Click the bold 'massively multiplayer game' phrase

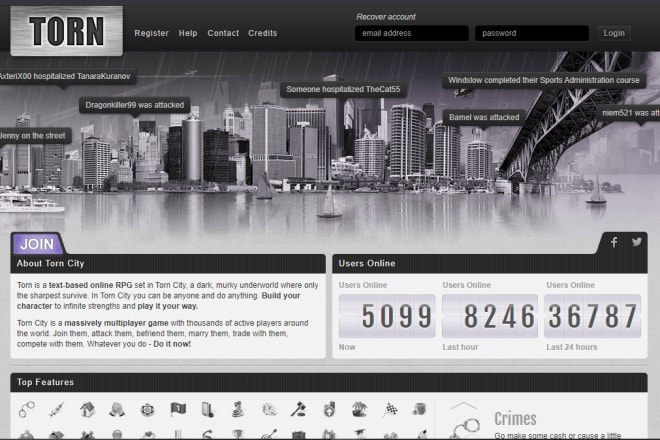[x=116, y=323]
